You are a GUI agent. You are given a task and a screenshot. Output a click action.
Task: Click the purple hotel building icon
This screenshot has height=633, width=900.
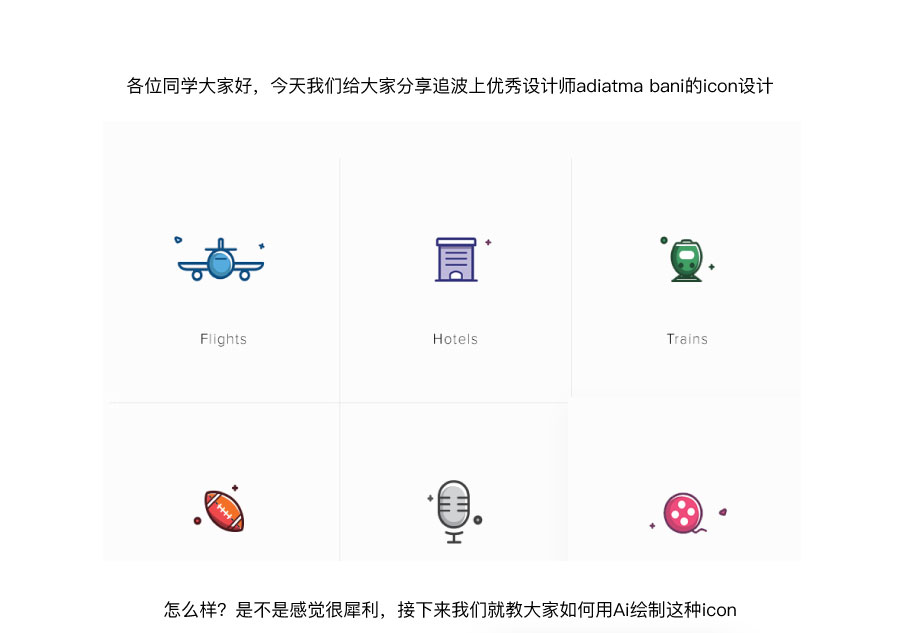[x=457, y=259]
